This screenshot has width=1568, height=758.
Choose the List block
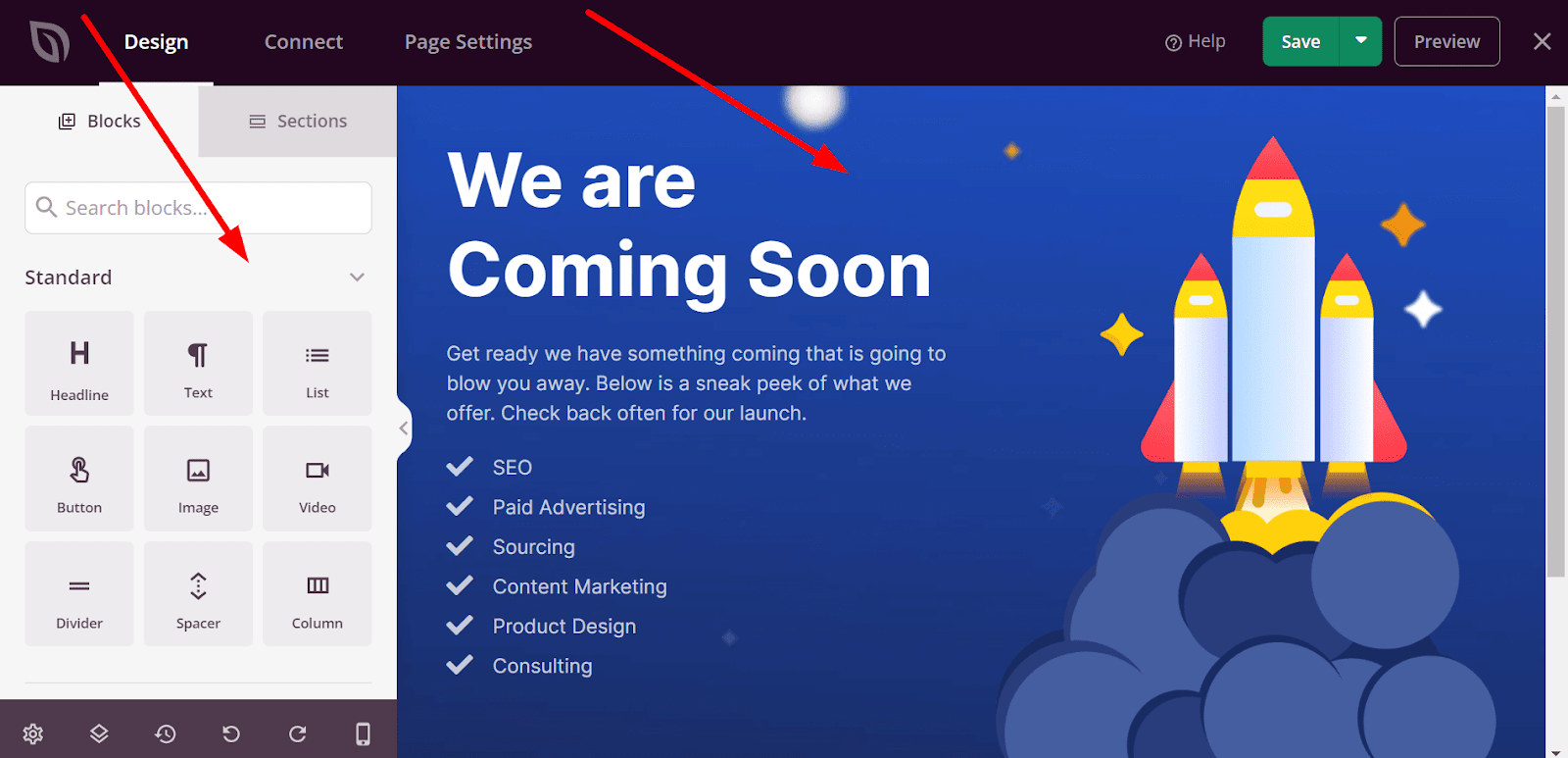pyautogui.click(x=318, y=364)
